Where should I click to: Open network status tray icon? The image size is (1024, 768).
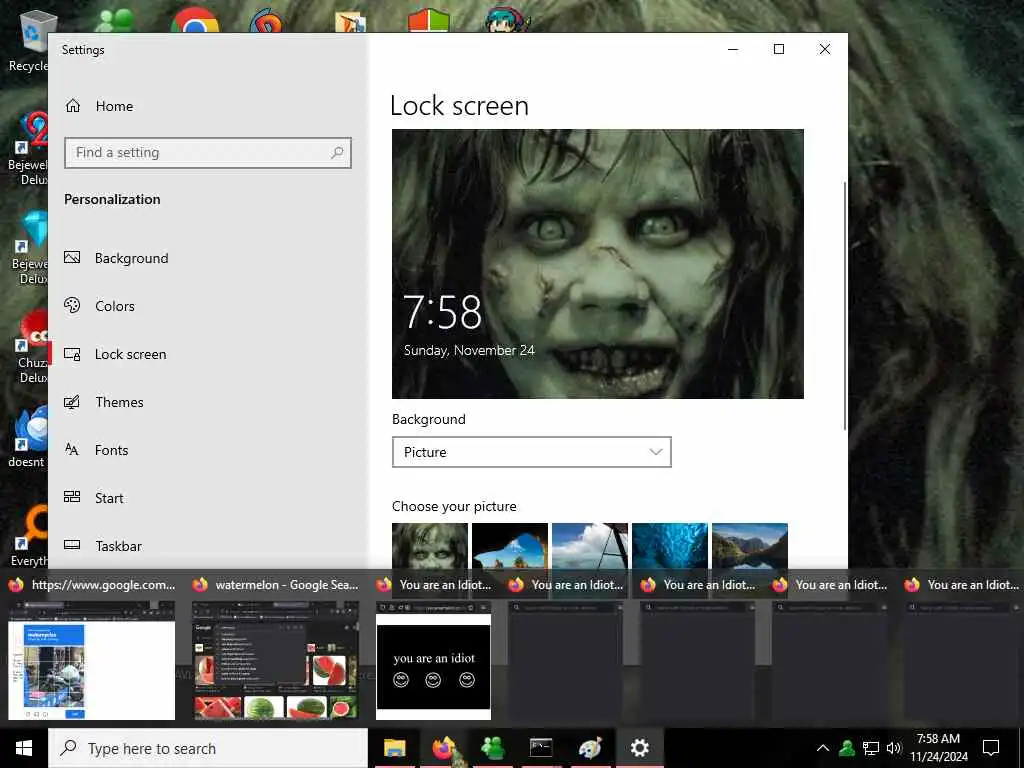pos(871,748)
